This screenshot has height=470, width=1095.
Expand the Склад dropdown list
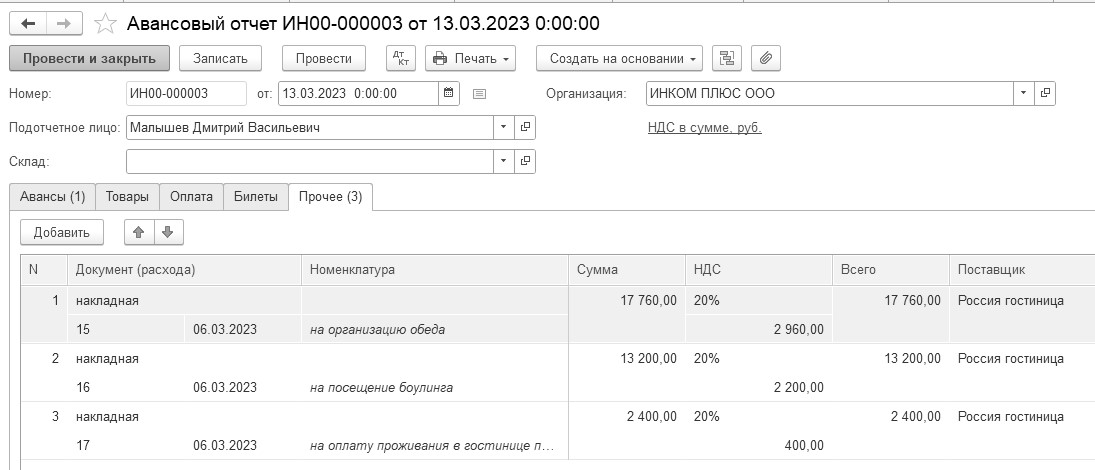coord(503,161)
